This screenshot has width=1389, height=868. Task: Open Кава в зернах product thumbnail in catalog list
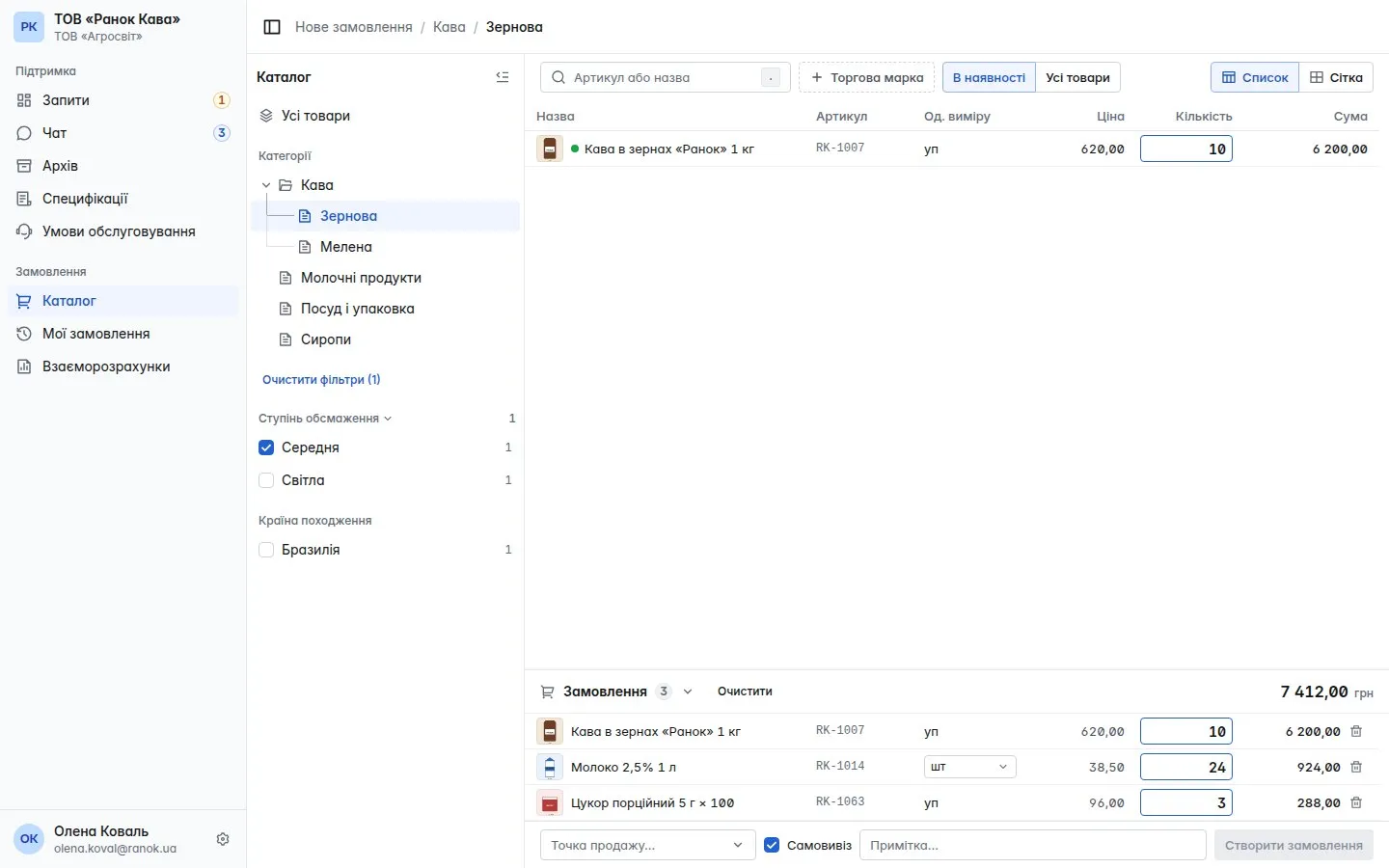(550, 149)
